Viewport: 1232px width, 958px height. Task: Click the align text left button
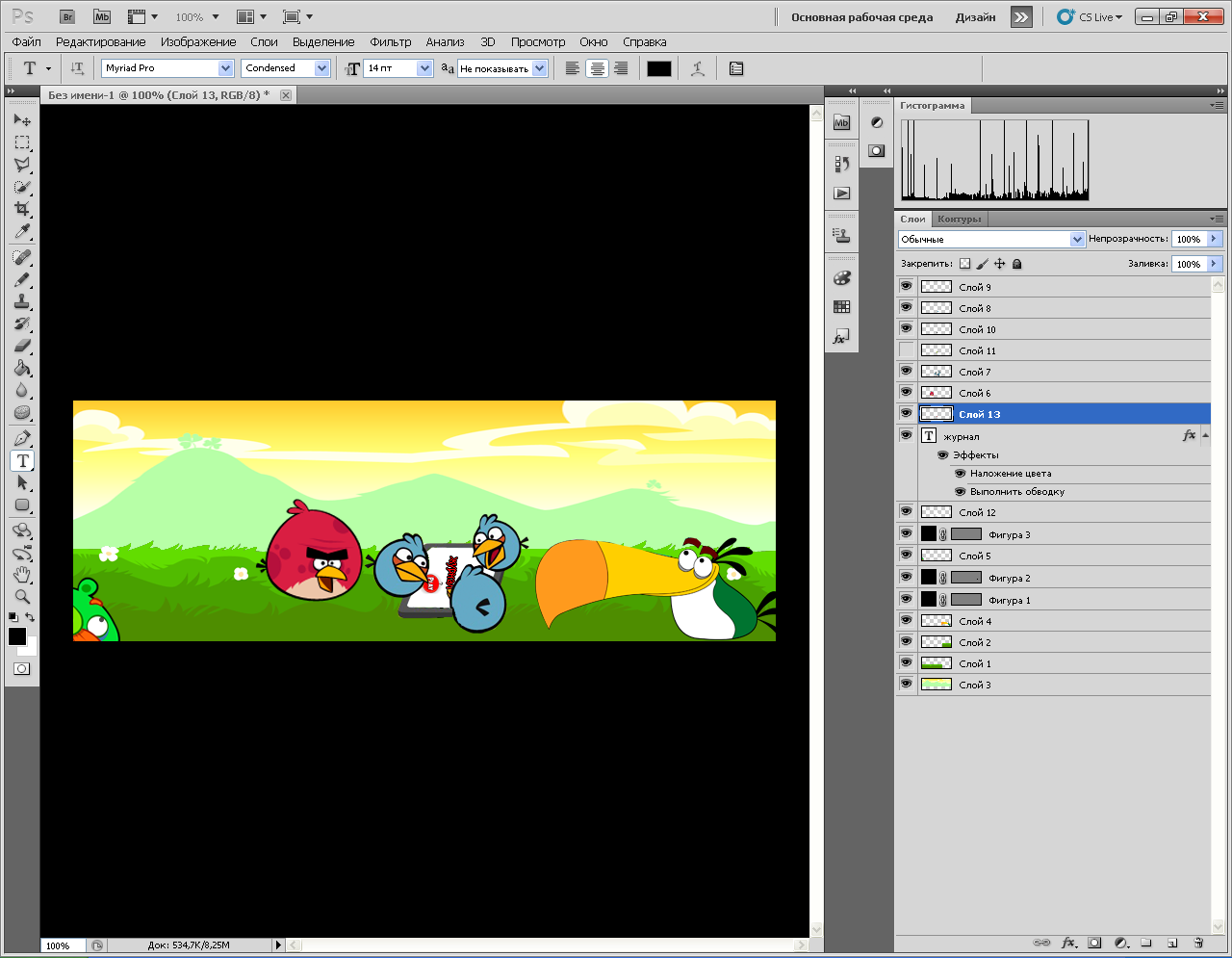coord(572,68)
